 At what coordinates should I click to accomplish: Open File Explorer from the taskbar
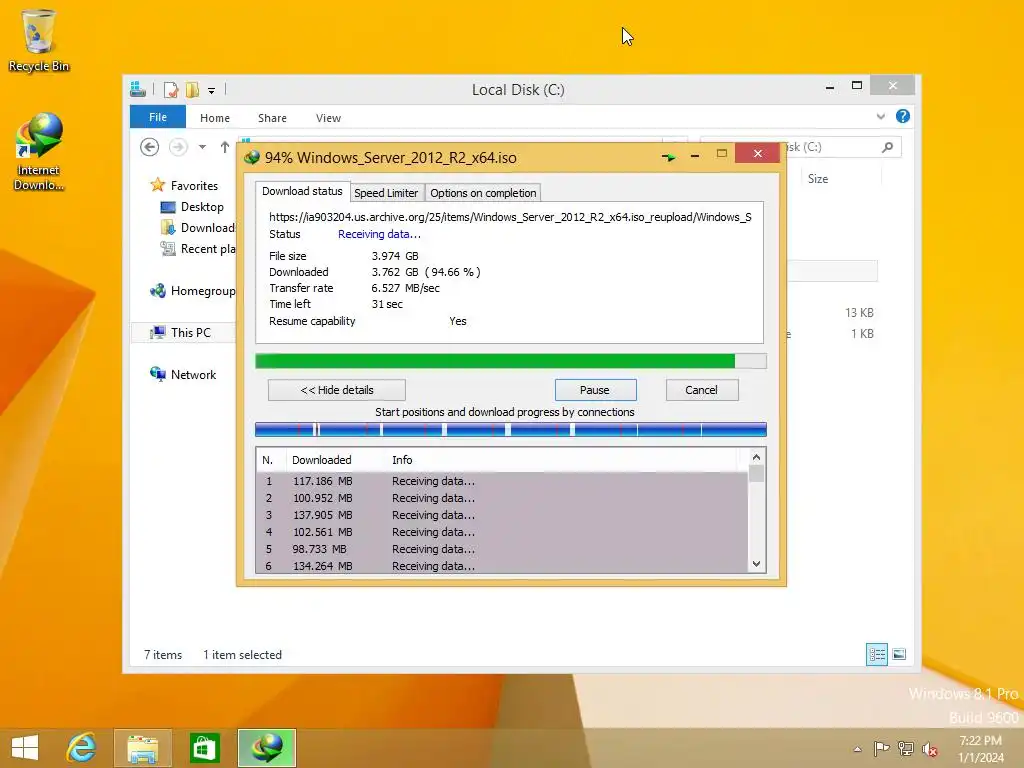click(142, 748)
